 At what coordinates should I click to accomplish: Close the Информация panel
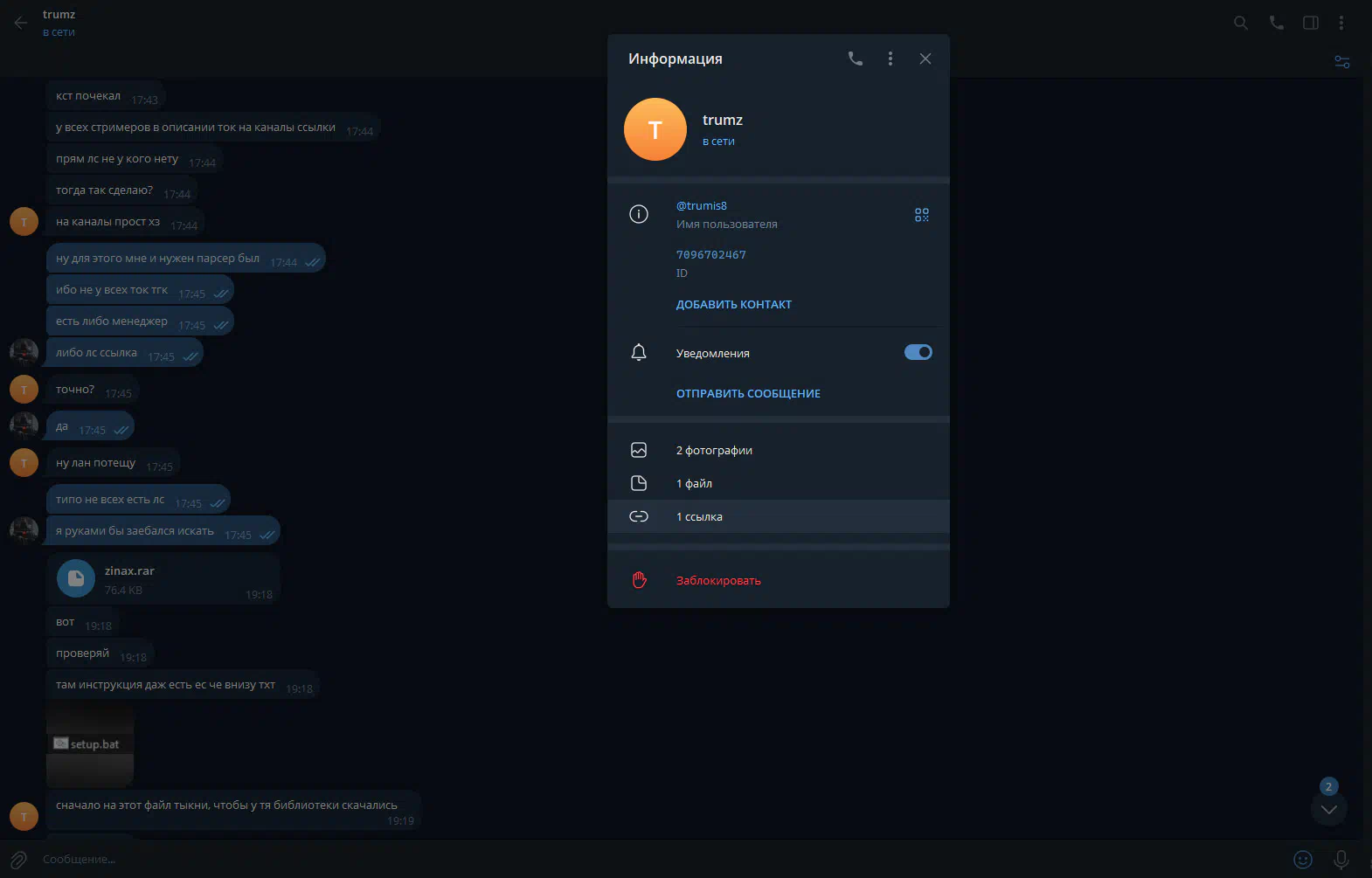tap(925, 59)
